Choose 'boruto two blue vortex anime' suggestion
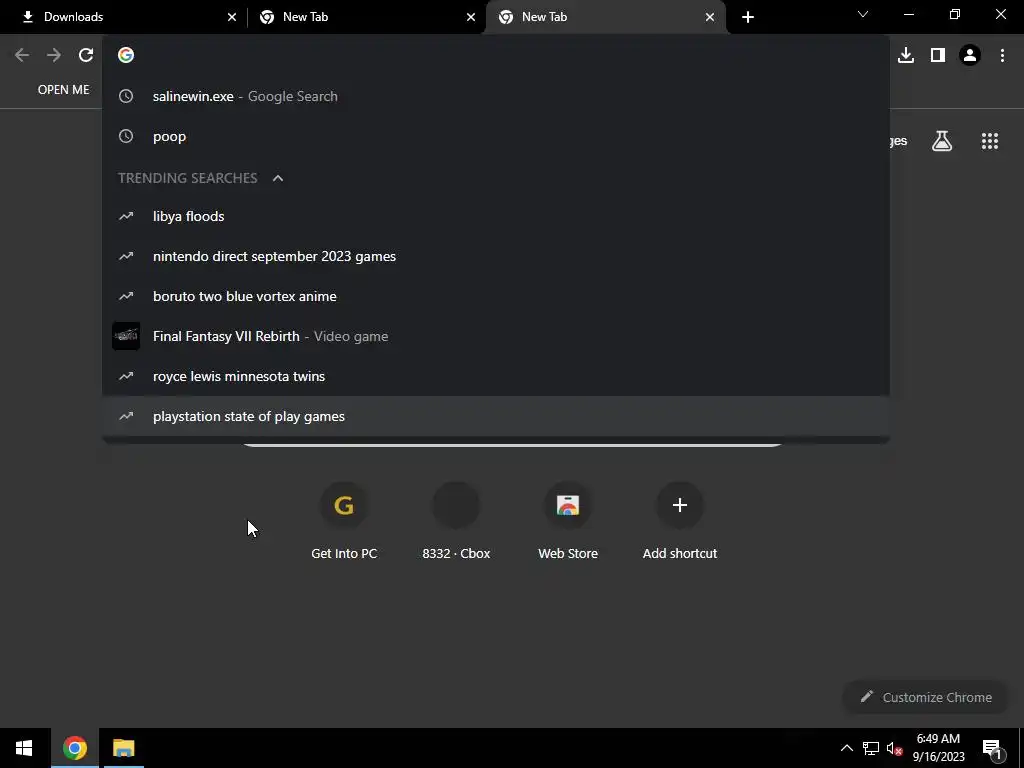This screenshot has width=1024, height=768. [496, 296]
